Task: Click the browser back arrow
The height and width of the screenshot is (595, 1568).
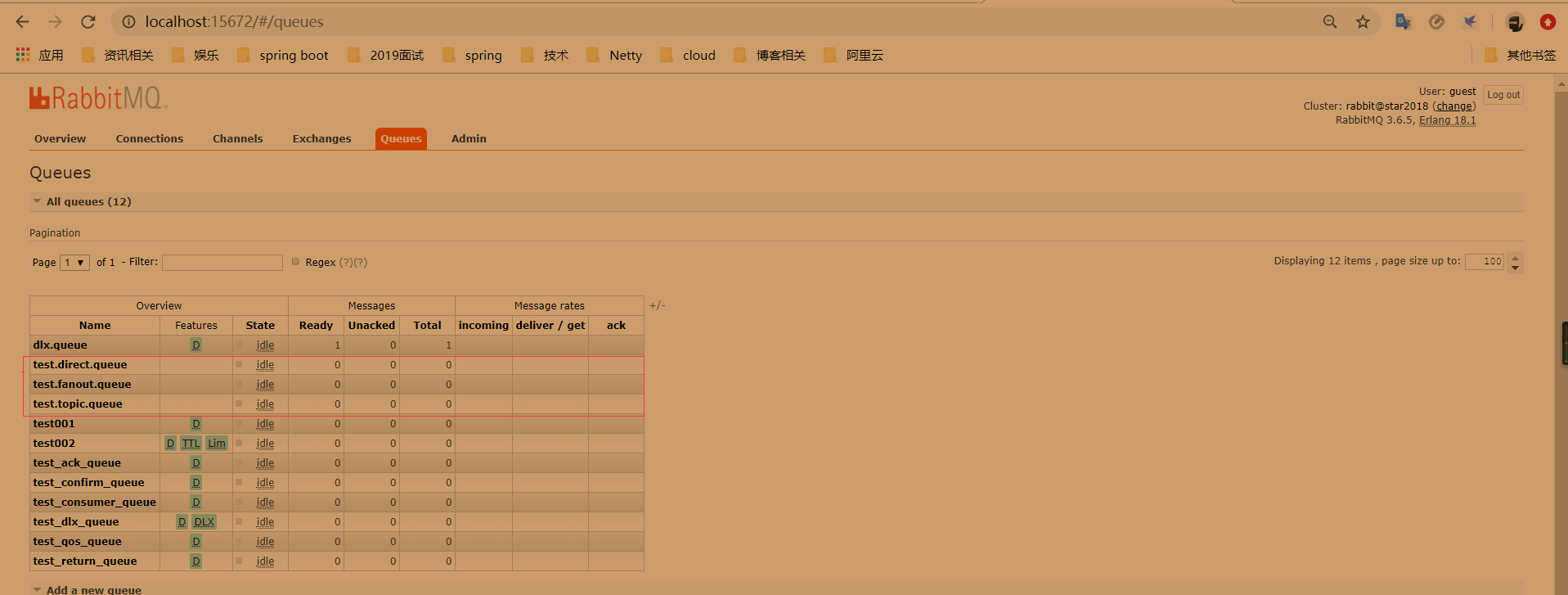Action: 23,22
